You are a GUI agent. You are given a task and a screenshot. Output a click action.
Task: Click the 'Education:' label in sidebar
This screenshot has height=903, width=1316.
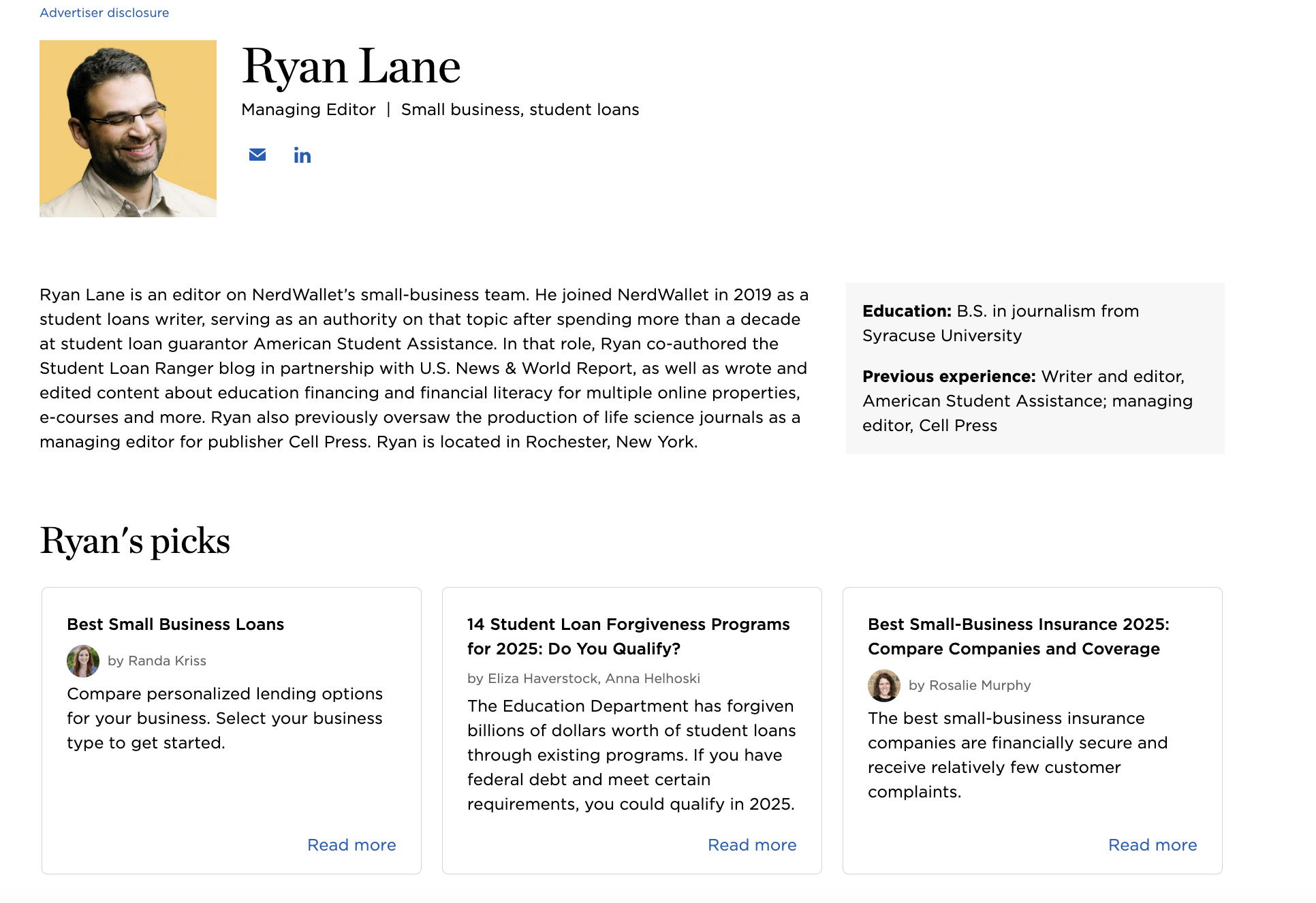907,311
